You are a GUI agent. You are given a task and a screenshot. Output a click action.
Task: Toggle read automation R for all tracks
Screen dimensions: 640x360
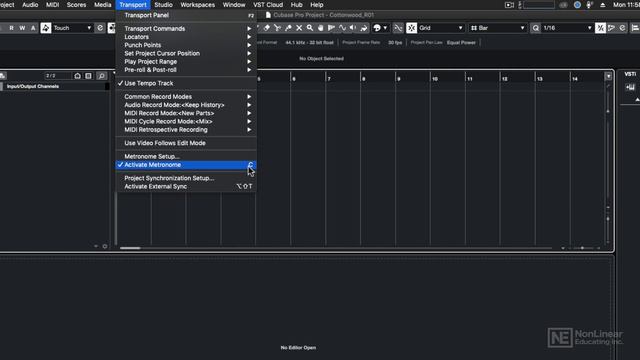pyautogui.click(x=11, y=28)
